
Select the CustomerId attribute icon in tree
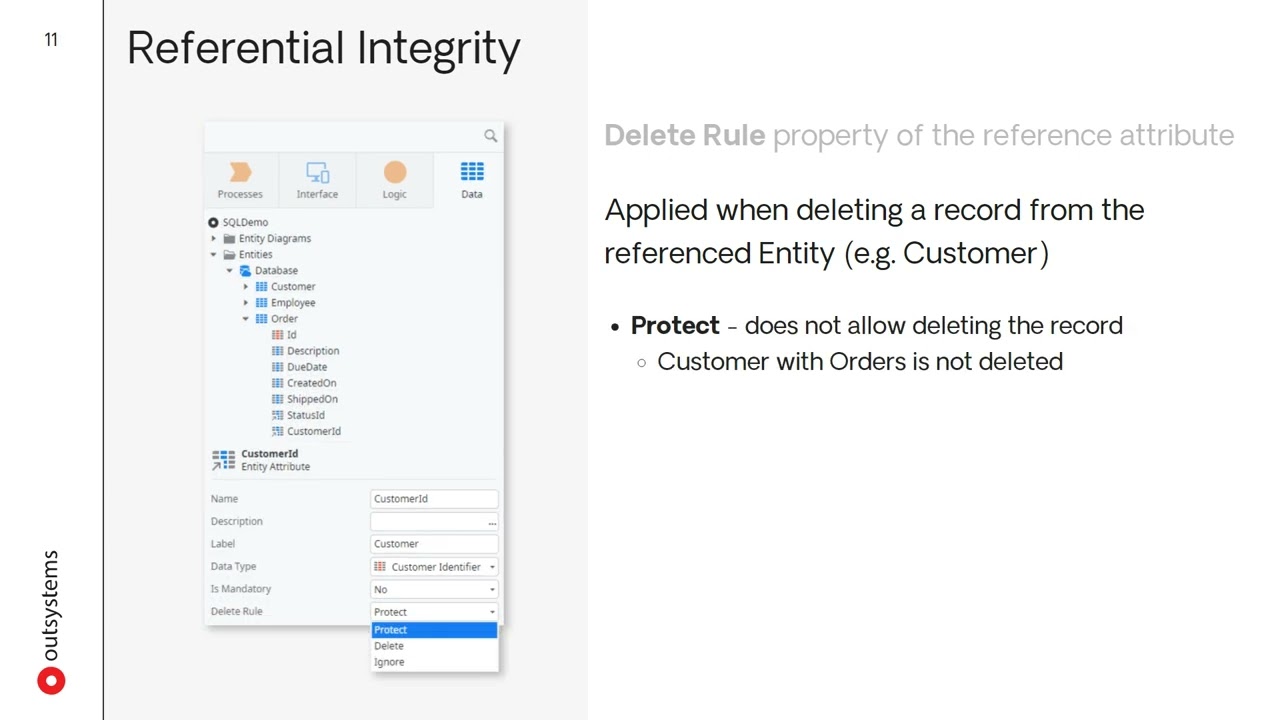(277, 431)
